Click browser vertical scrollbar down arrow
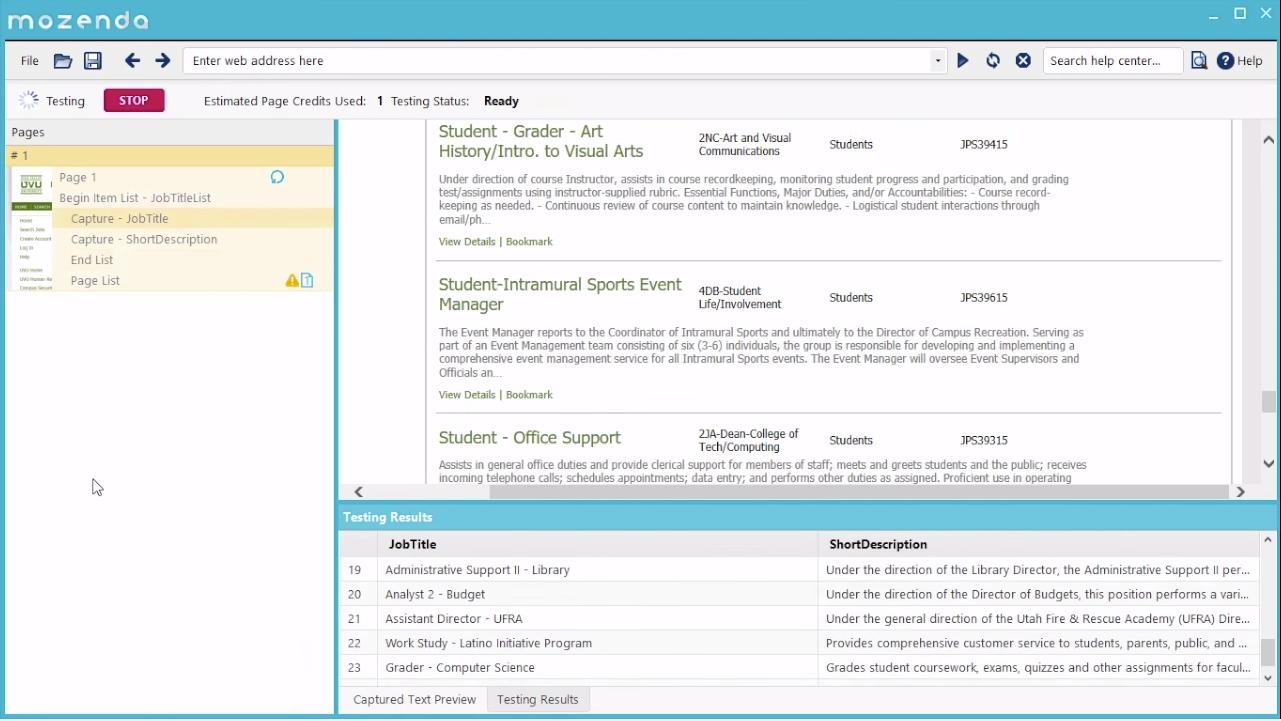The image size is (1281, 721). (1268, 464)
